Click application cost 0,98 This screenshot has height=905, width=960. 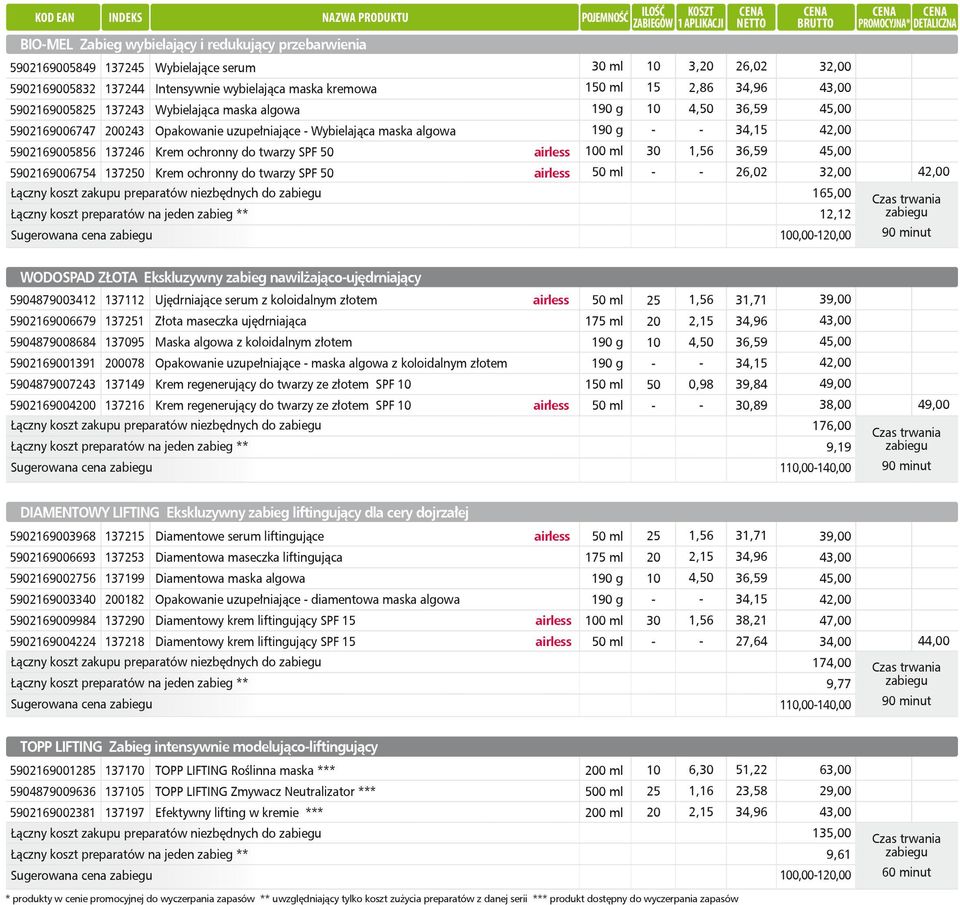click(701, 384)
